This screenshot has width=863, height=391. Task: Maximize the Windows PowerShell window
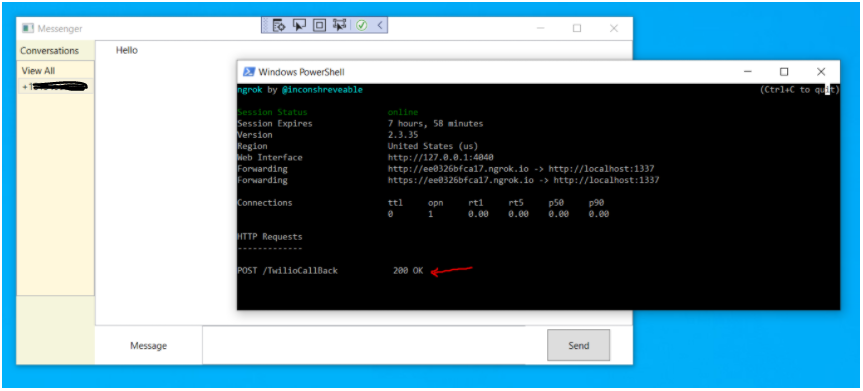[x=784, y=72]
